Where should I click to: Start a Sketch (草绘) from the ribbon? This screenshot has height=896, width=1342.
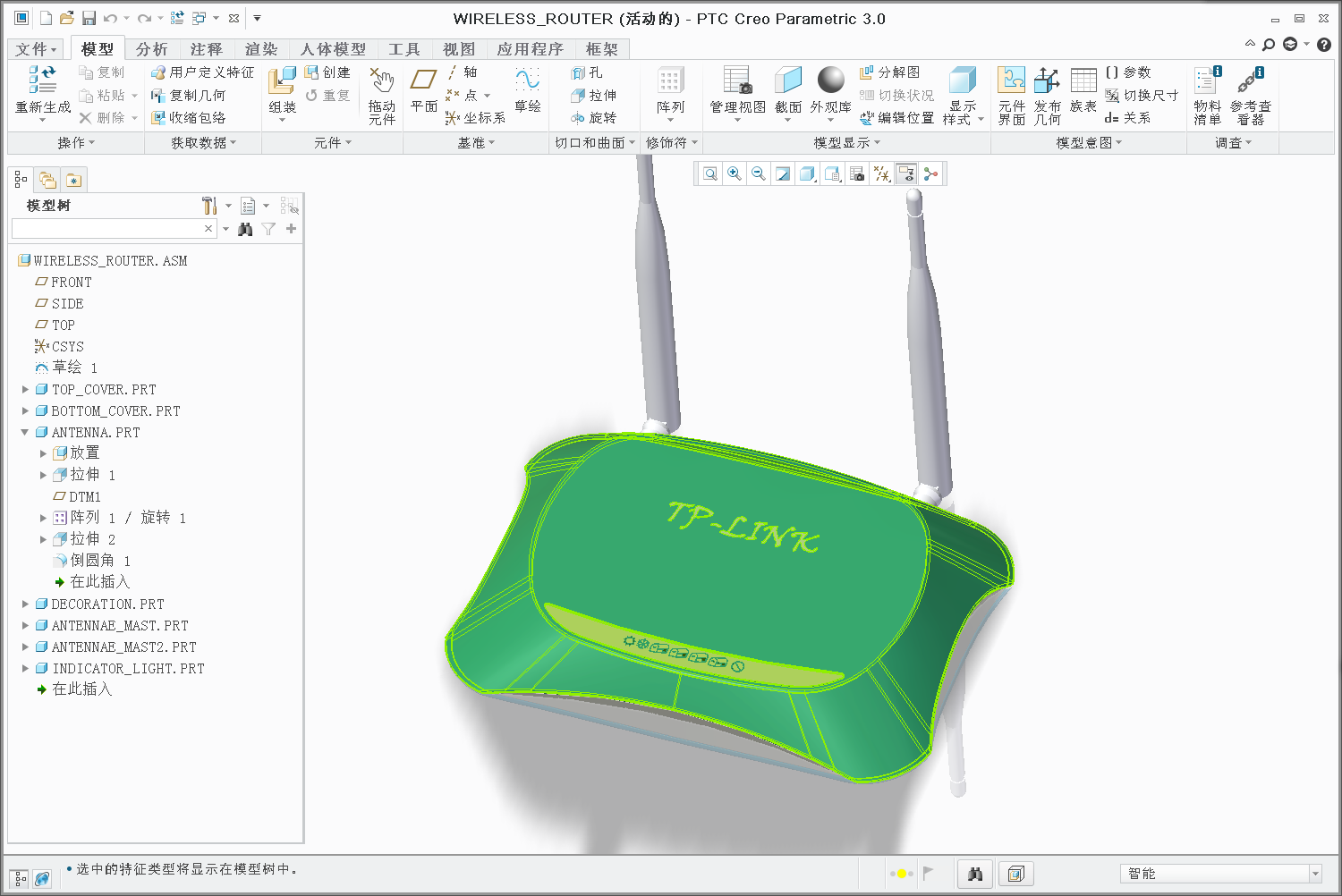[x=528, y=89]
